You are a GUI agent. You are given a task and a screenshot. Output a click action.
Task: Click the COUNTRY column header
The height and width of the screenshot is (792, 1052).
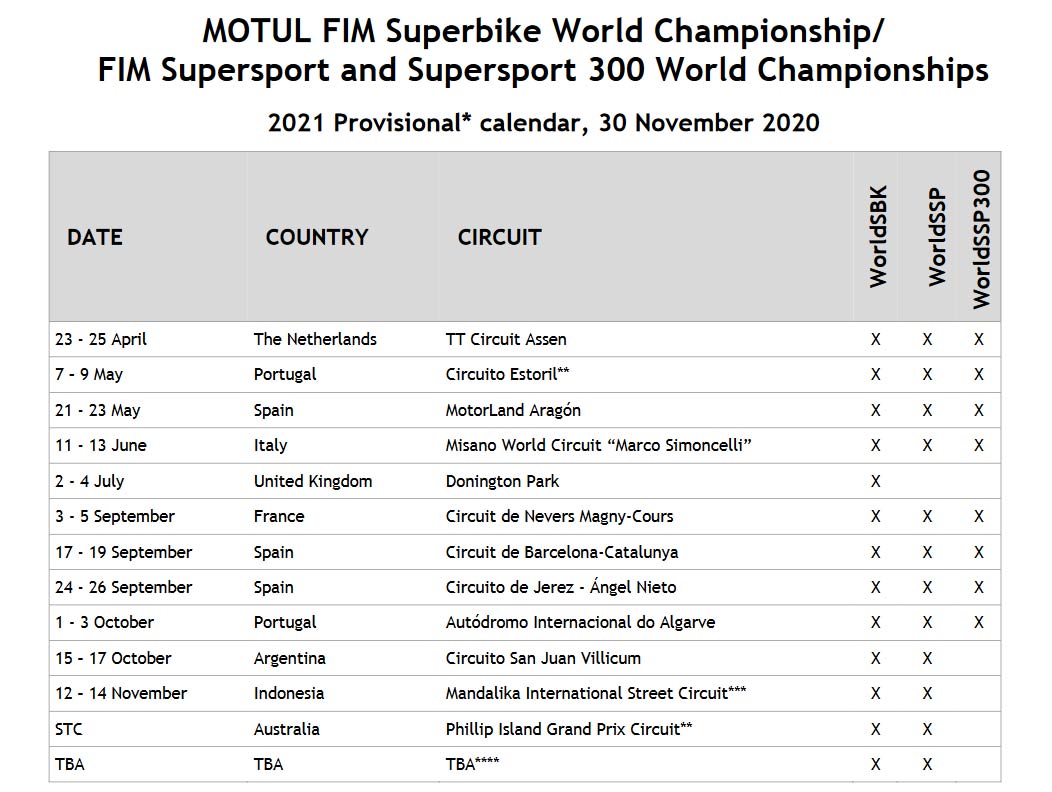(317, 237)
